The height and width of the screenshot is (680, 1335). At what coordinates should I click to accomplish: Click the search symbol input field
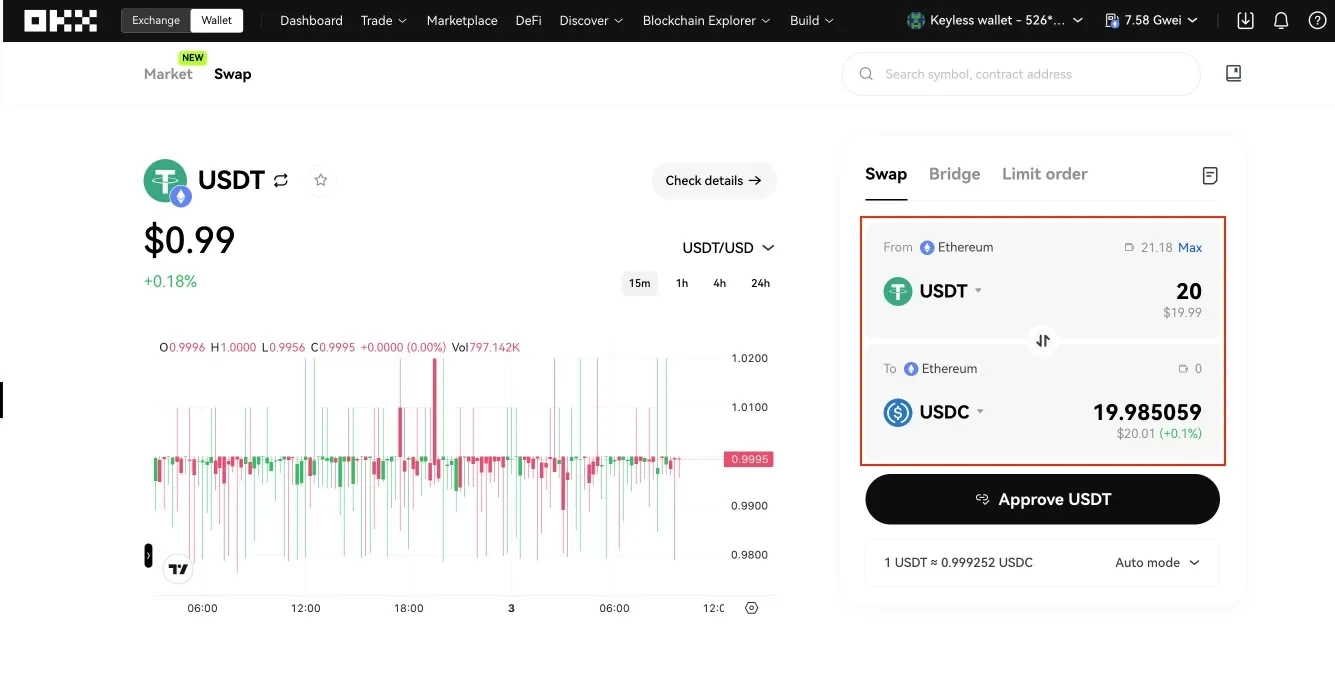coord(1020,73)
